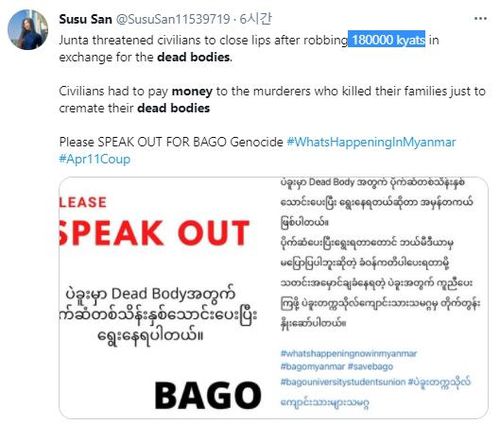This screenshot has height=424, width=500.
Task: Click the Susu San display name
Action: pyautogui.click(x=85, y=19)
